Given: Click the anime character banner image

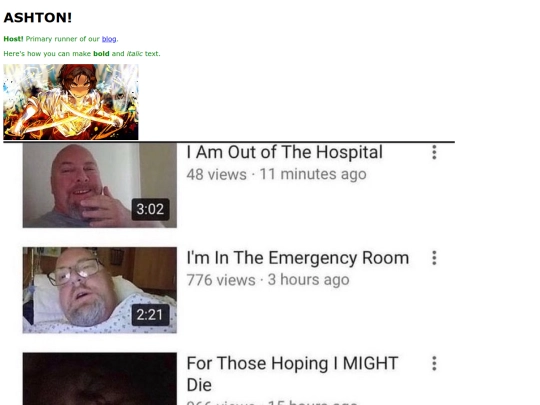Looking at the screenshot, I should [71, 102].
